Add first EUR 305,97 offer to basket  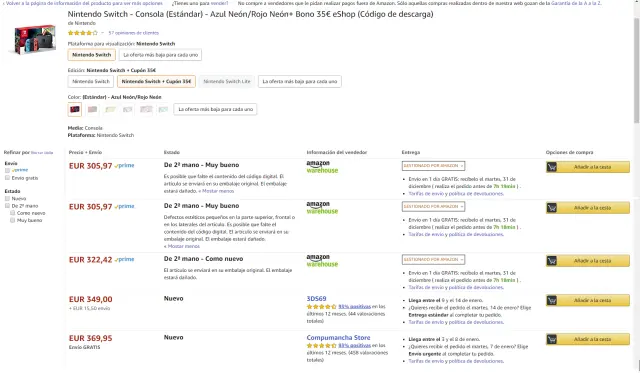tap(588, 167)
